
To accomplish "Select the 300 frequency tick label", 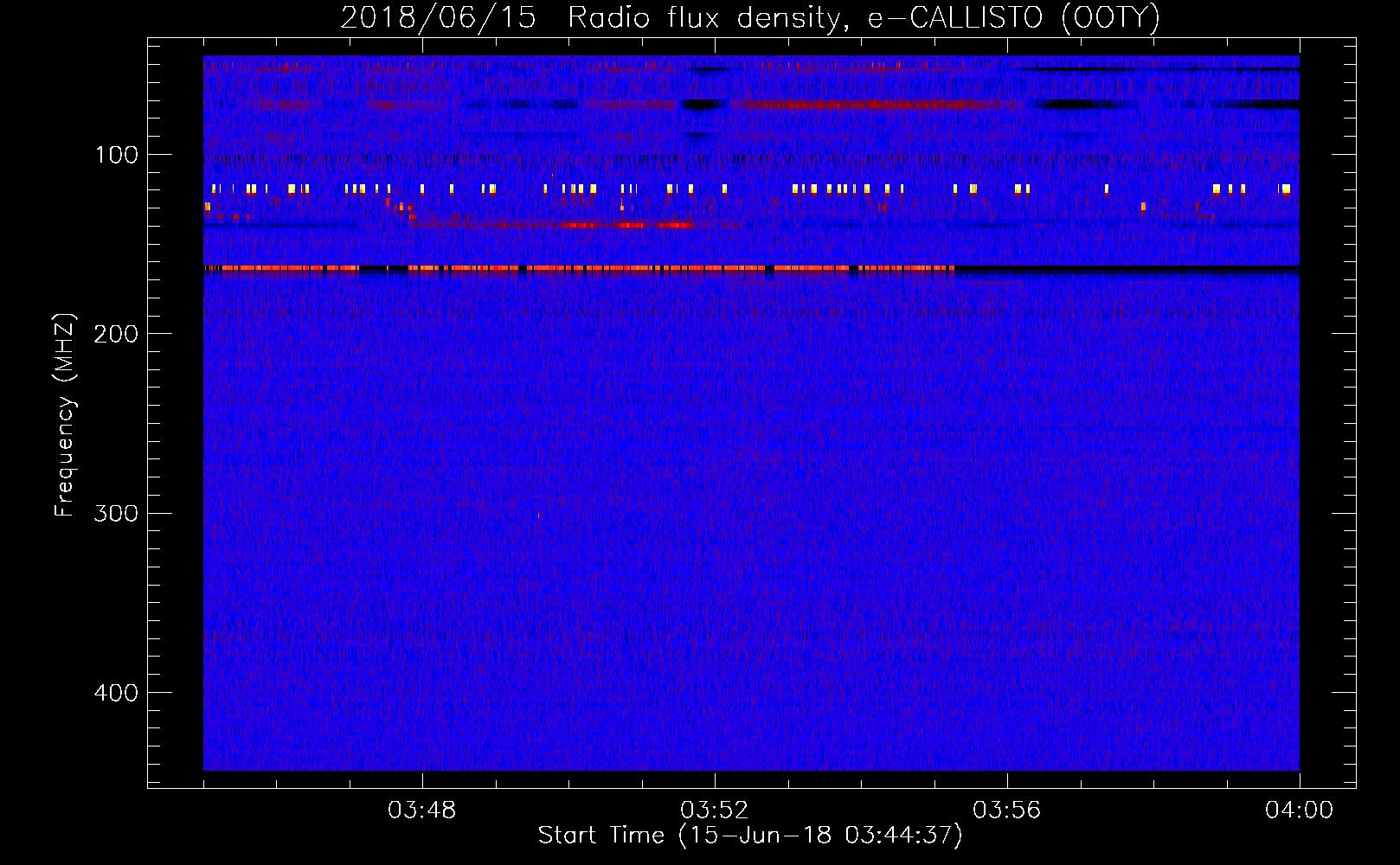I will click(116, 513).
